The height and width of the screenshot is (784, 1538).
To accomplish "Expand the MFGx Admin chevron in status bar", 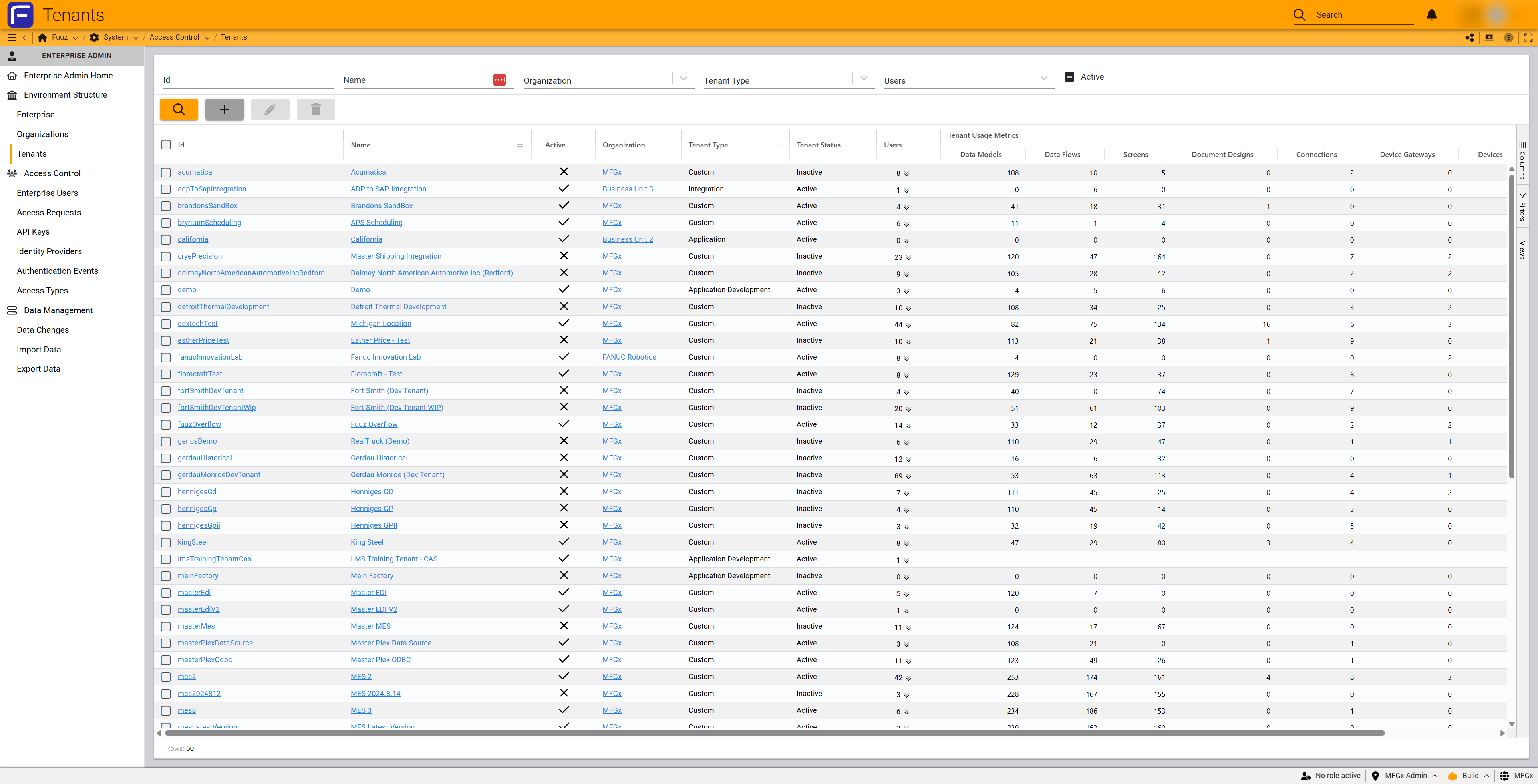I will (x=1435, y=776).
